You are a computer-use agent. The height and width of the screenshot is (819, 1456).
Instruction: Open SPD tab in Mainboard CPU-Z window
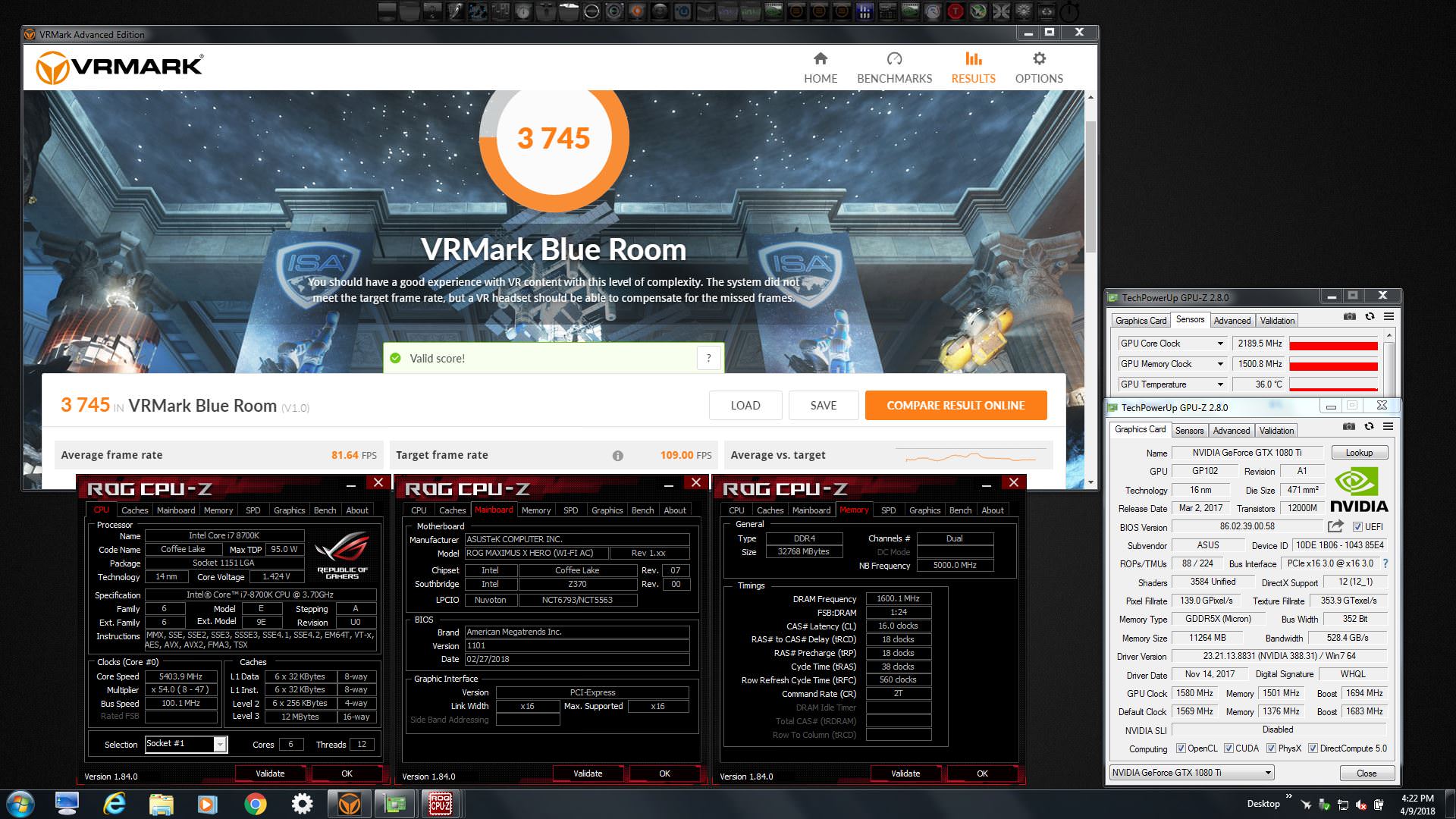(x=571, y=510)
